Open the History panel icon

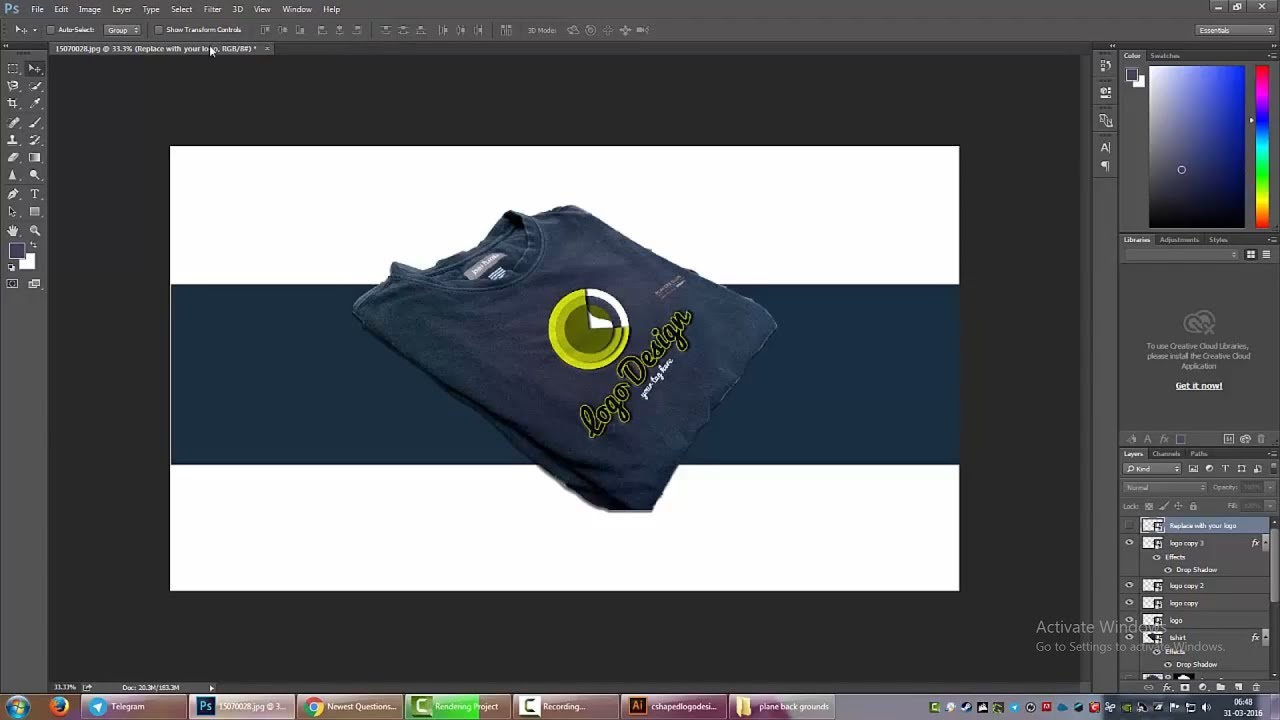(x=1105, y=66)
